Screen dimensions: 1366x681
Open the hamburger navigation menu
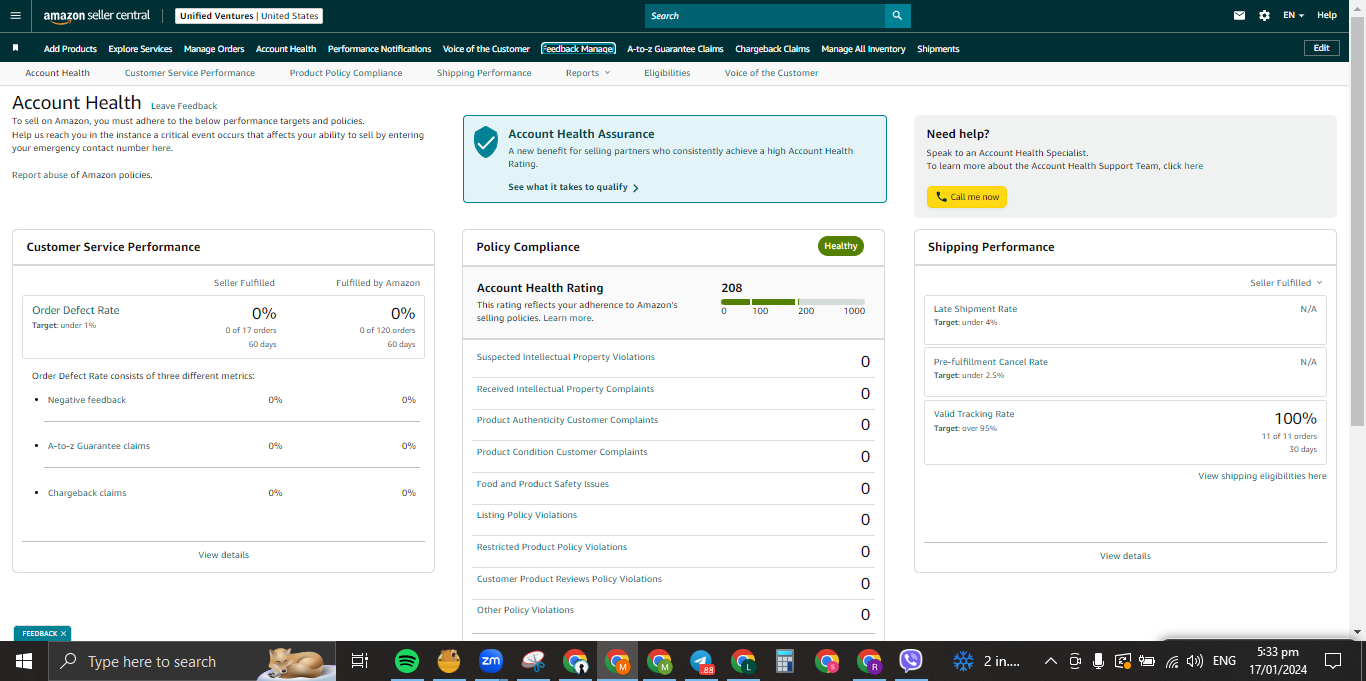(x=15, y=15)
